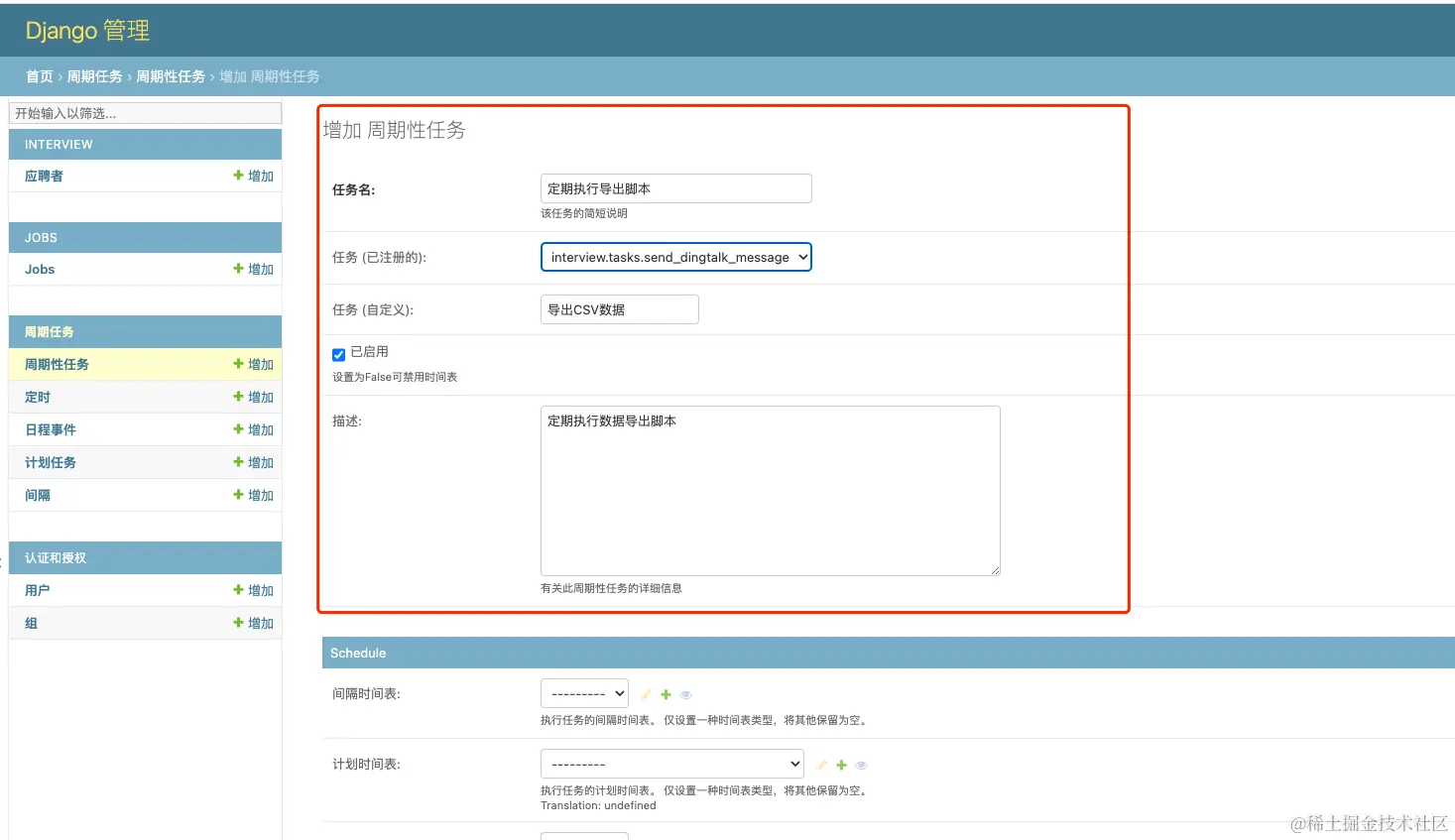Click the plus add icon for 组
Screen dimensions: 1455x840
[238, 623]
